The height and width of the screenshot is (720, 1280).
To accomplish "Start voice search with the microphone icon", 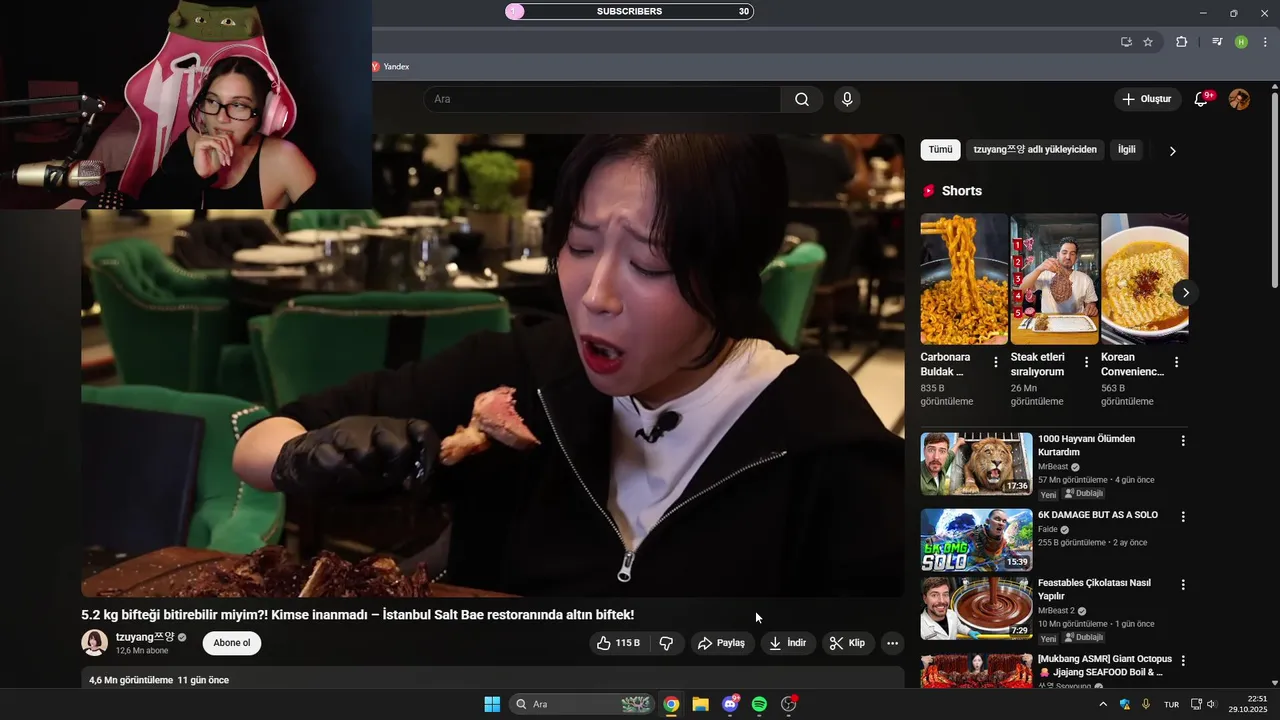I will pyautogui.click(x=847, y=99).
